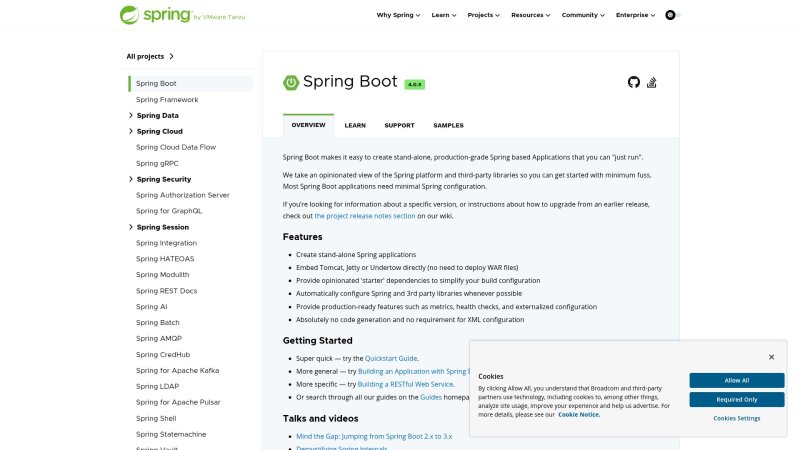This screenshot has height=450, width=800.
Task: Toggle the dark mode theme switch
Action: point(670,15)
